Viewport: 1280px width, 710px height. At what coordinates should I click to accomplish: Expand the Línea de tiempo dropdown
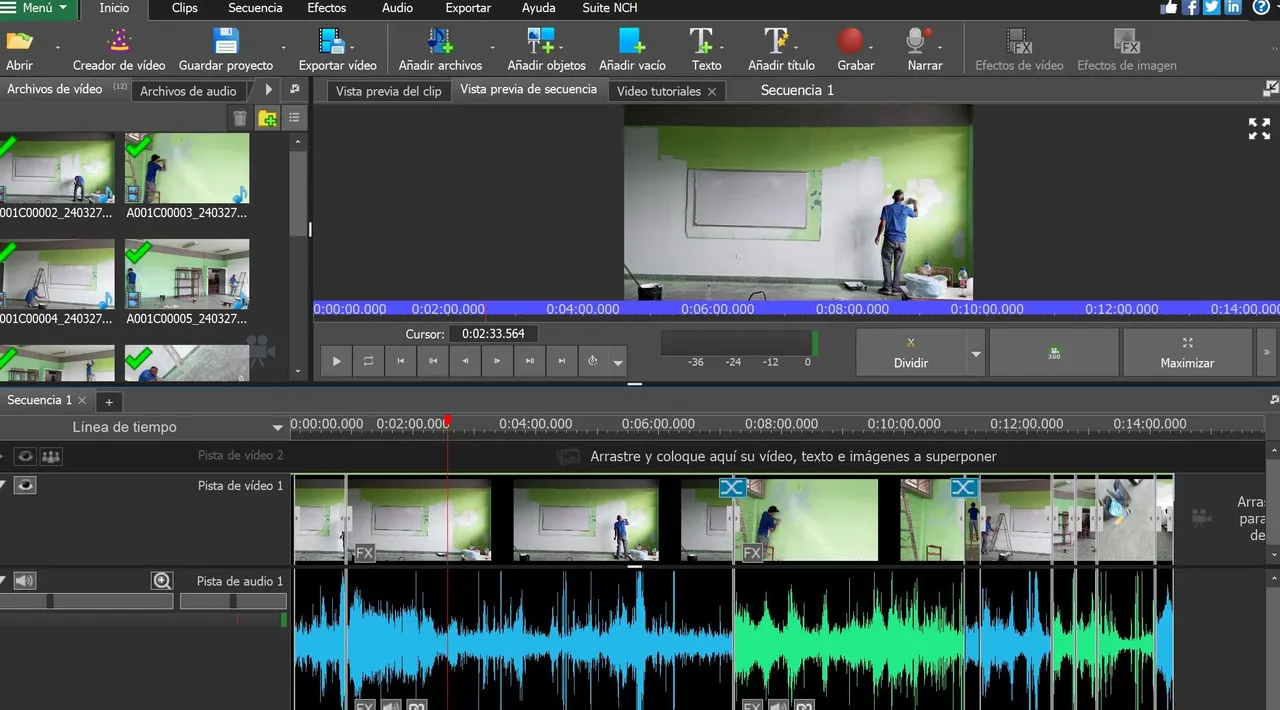(x=278, y=428)
